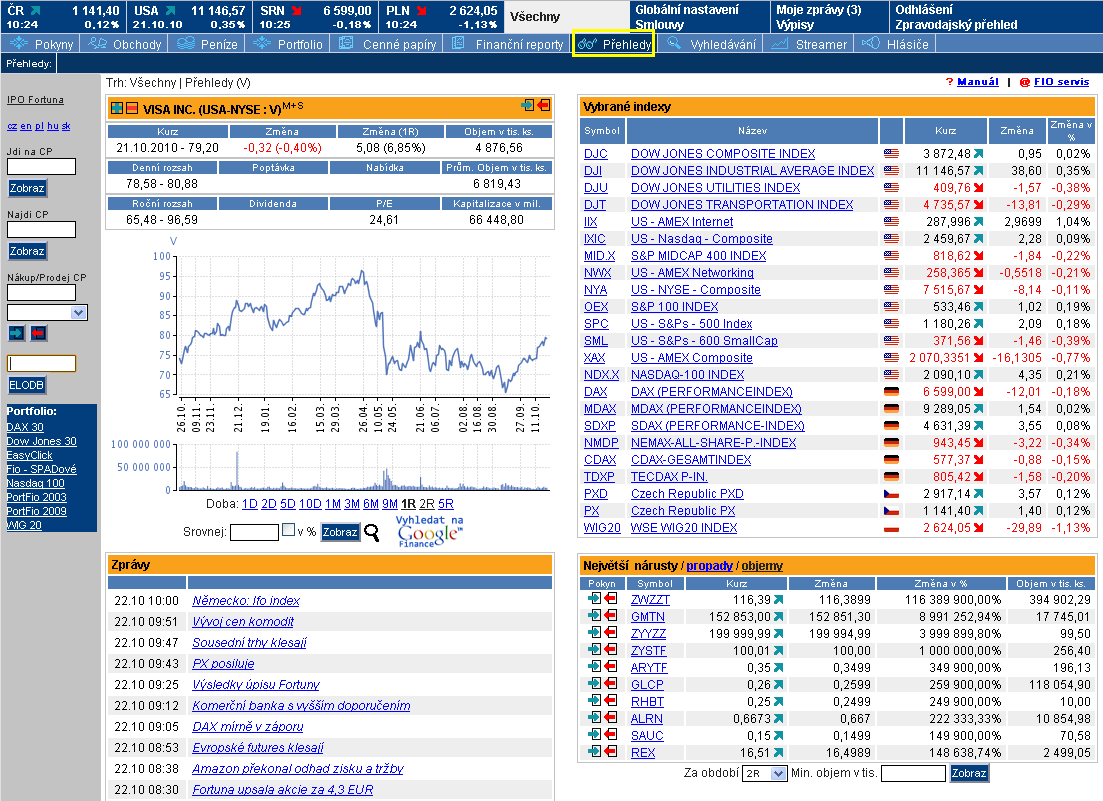Click the Zobraz button under Jdi na CP
This screenshot has height=801, width=1103.
27,188
